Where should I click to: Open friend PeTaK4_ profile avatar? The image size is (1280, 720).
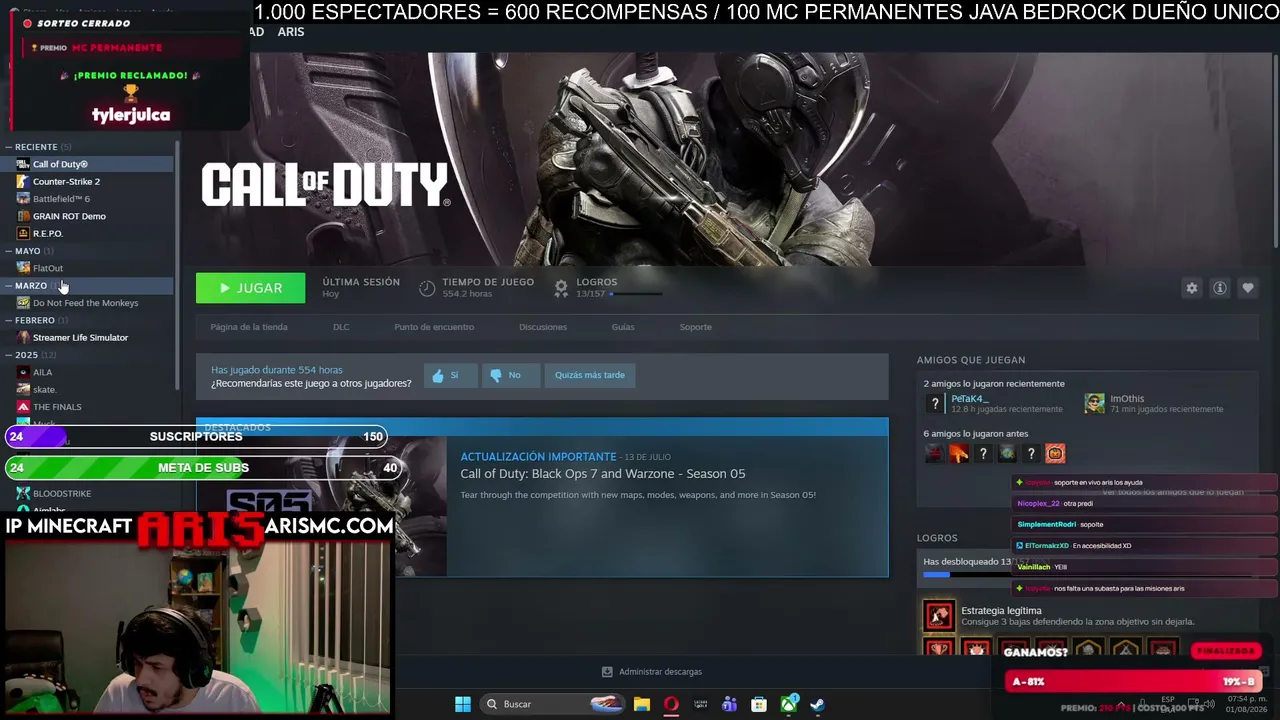tap(935, 403)
